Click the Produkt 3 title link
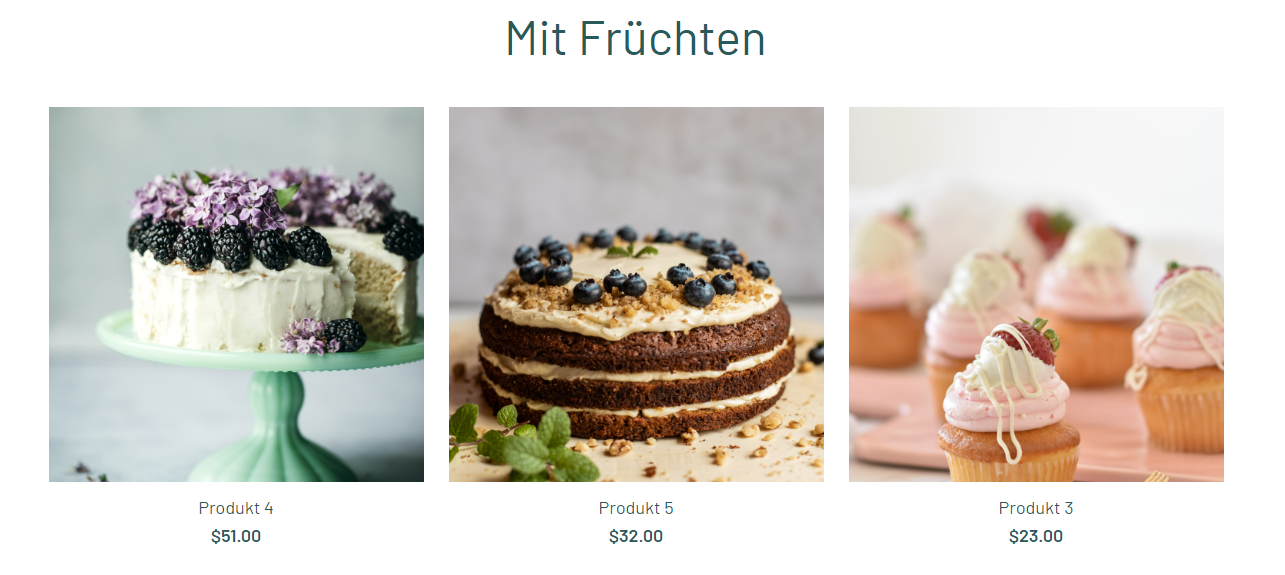The image size is (1285, 575). (1036, 508)
